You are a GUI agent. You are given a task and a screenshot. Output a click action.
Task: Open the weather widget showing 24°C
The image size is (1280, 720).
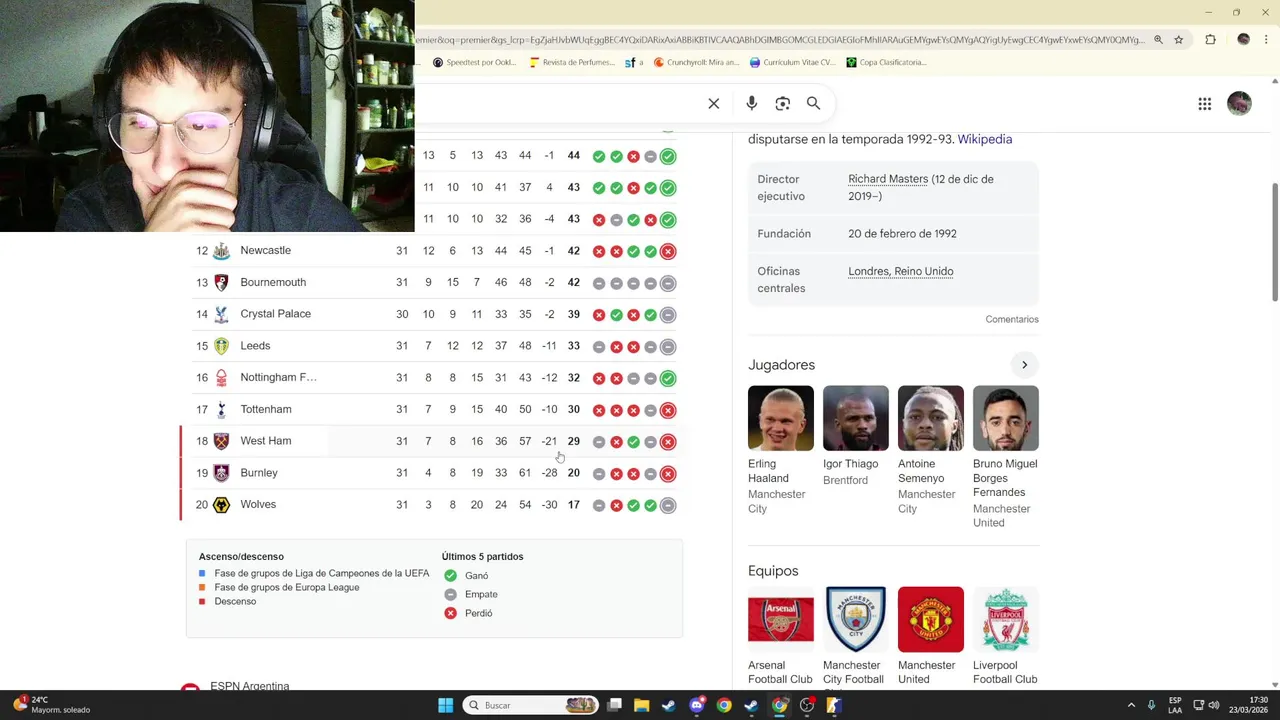click(x=53, y=705)
